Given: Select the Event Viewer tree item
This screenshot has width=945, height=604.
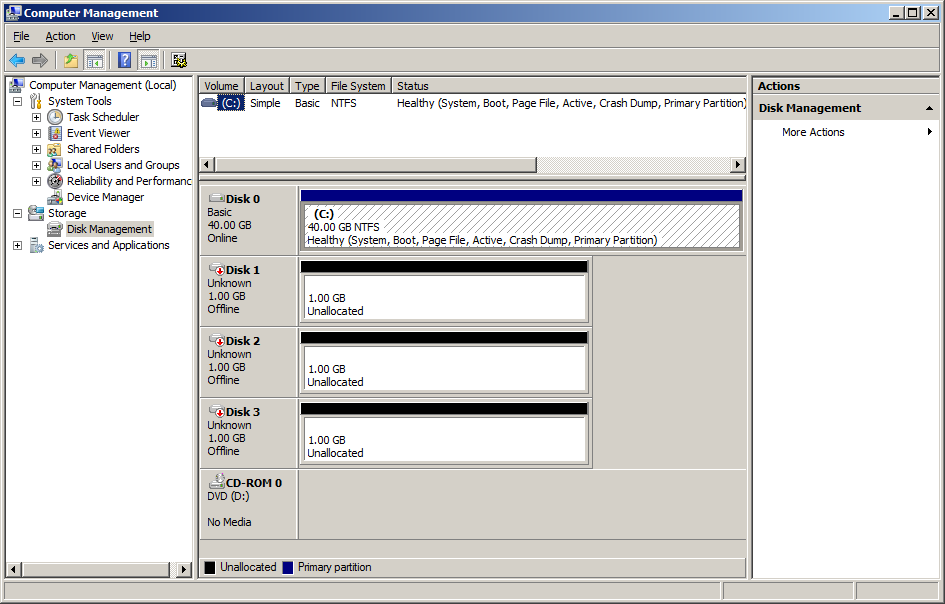Looking at the screenshot, I should 98,133.
